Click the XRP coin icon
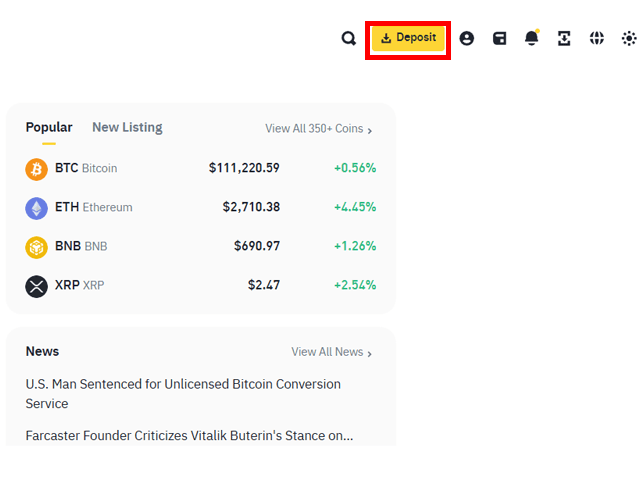Screen dimensions: 640x480 [x=36, y=286]
